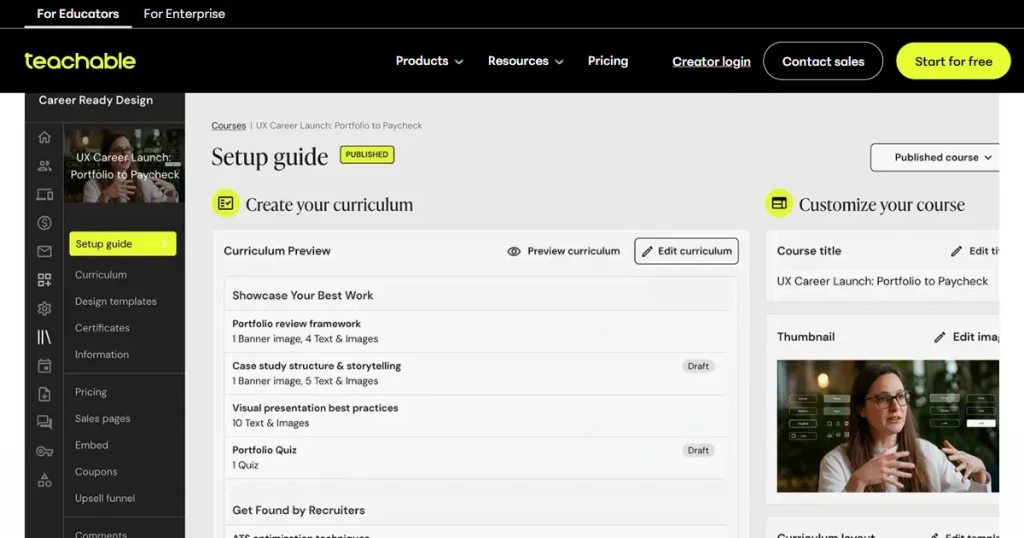
Task: Click the pencil icon beside Edit image
Action: pyautogui.click(x=940, y=337)
